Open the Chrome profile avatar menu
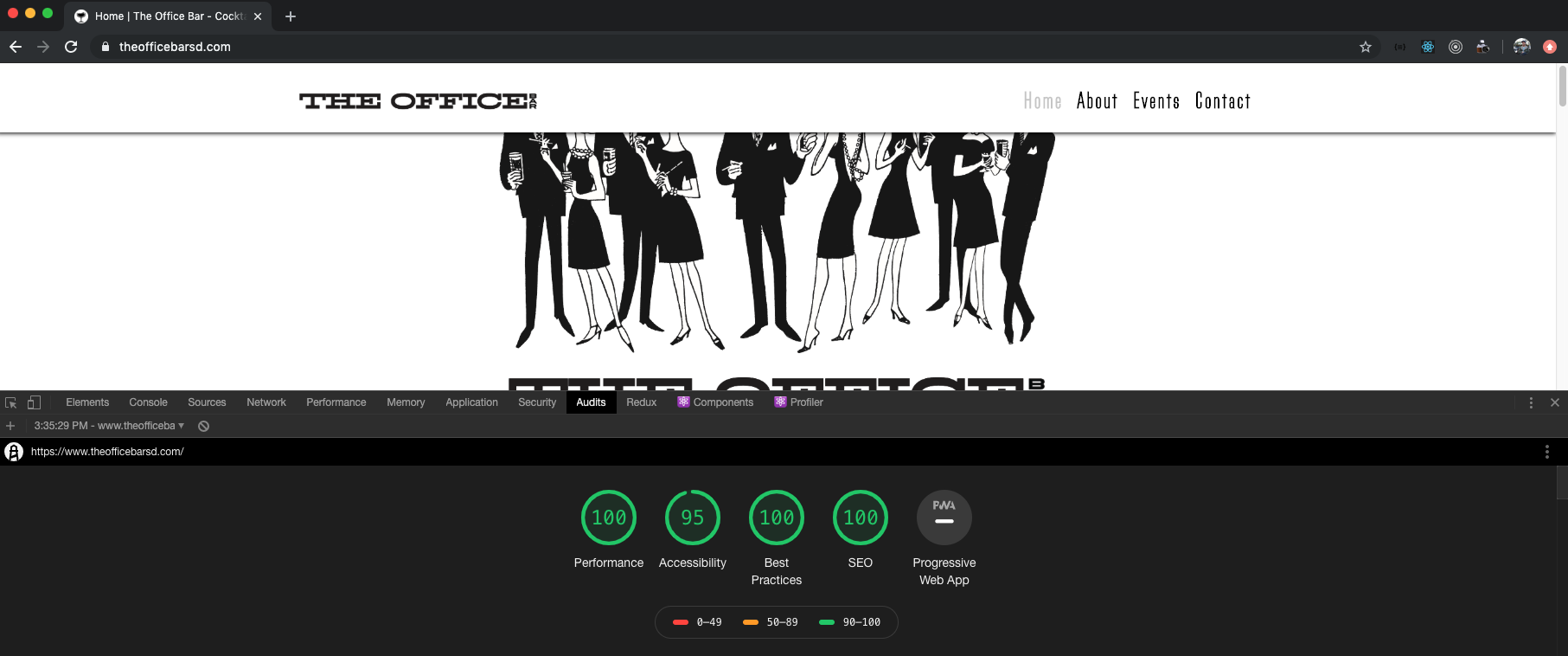The width and height of the screenshot is (1568, 656). click(x=1522, y=47)
